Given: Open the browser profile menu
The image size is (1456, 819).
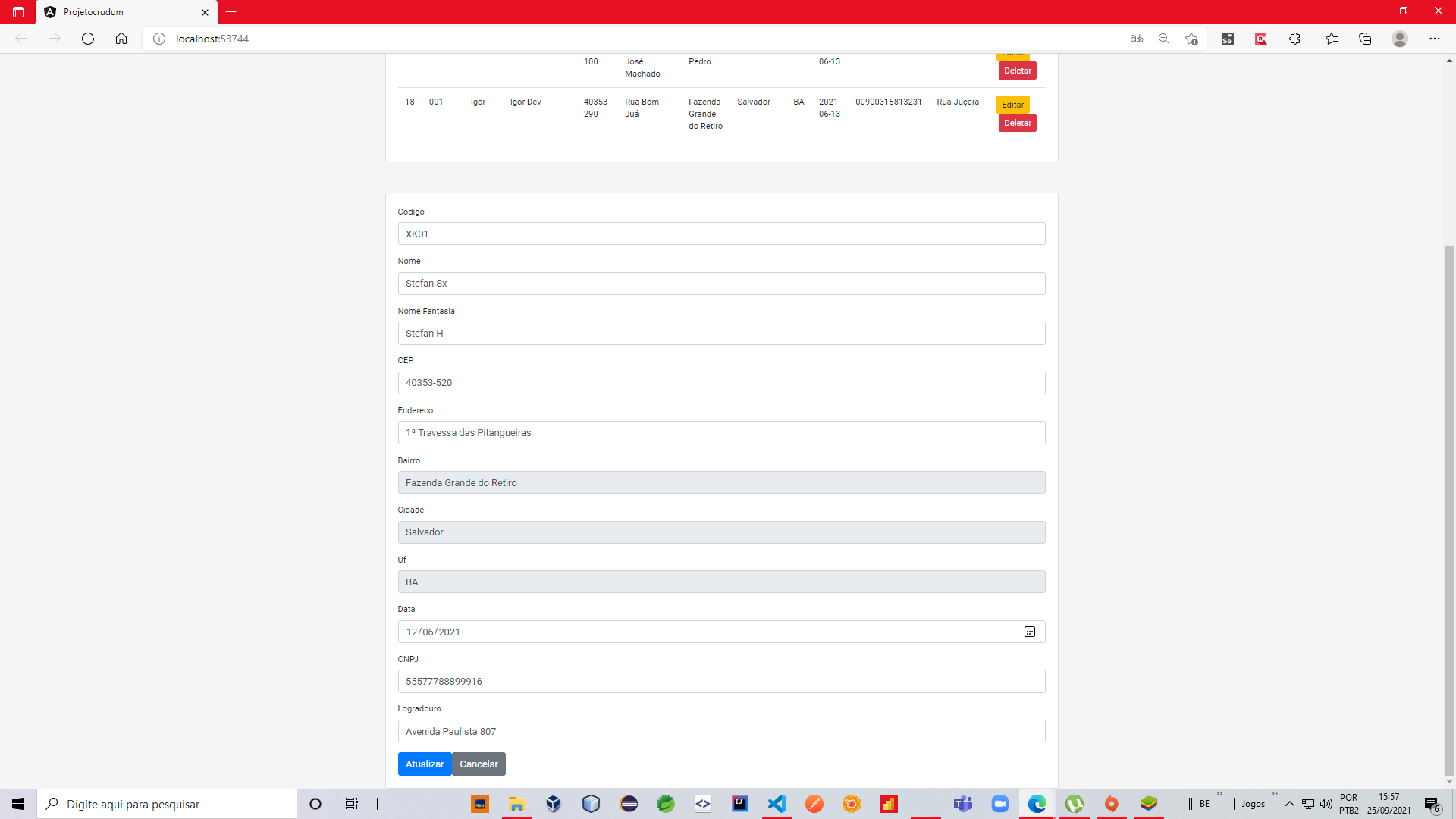Looking at the screenshot, I should point(1399,39).
